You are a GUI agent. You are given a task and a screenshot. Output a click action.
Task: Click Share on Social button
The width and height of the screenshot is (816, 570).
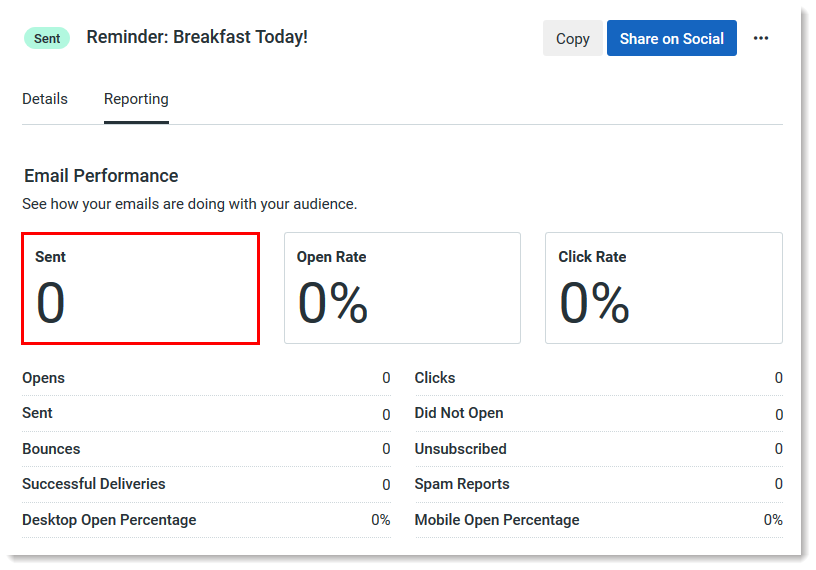(671, 38)
